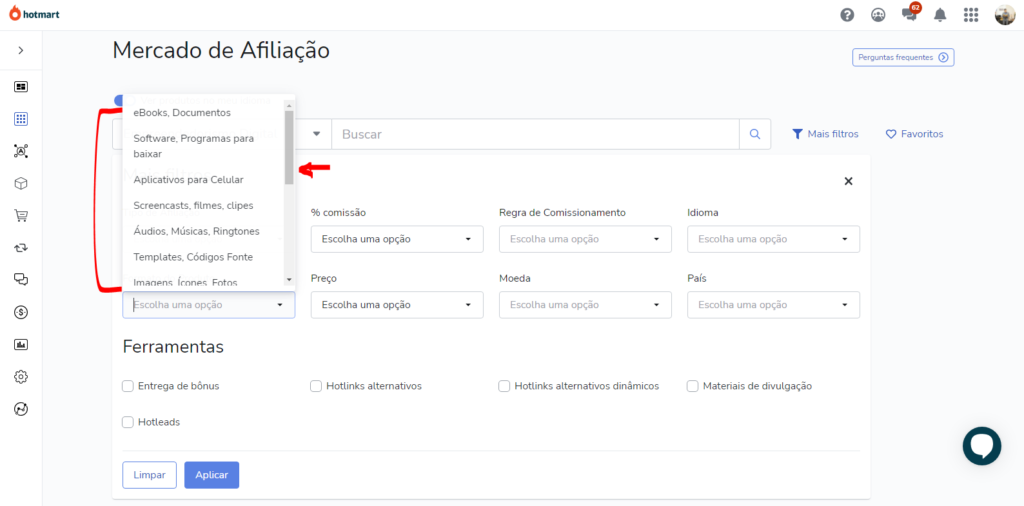Screen dimensions: 1024x506
Task: Open the shopping cart sidebar icon
Action: [x=21, y=215]
